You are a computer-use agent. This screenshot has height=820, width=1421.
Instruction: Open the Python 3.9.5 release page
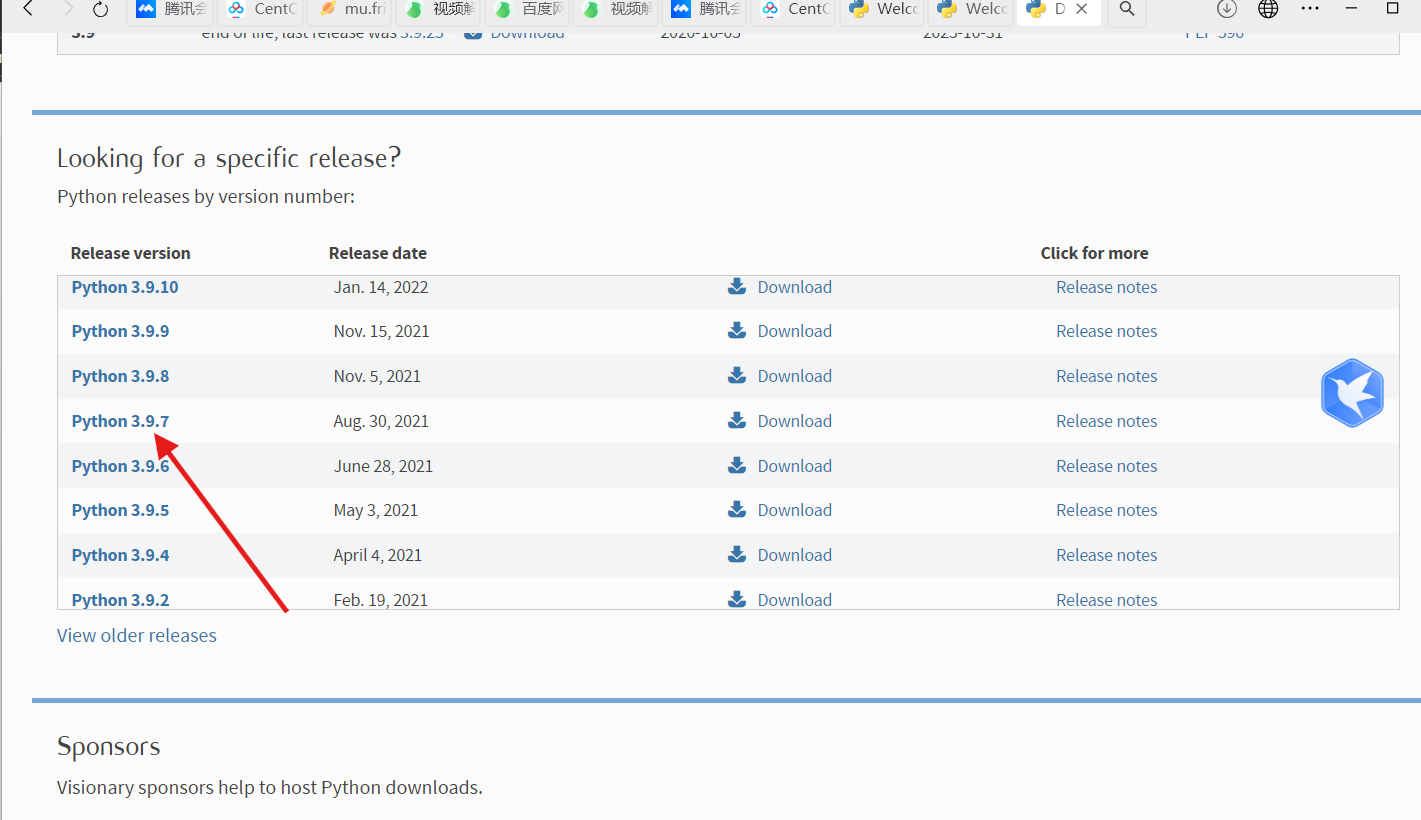coord(121,510)
